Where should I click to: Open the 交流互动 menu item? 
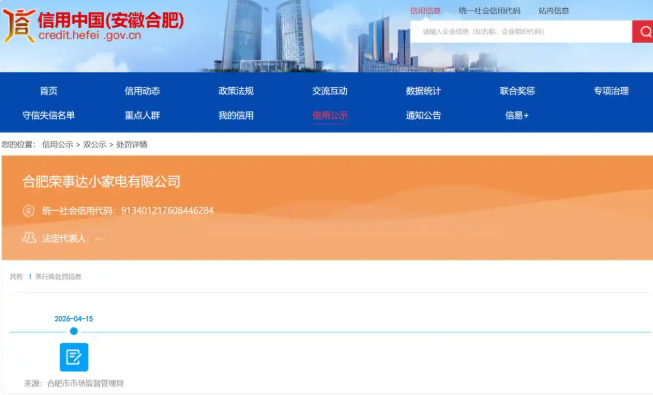[330, 91]
